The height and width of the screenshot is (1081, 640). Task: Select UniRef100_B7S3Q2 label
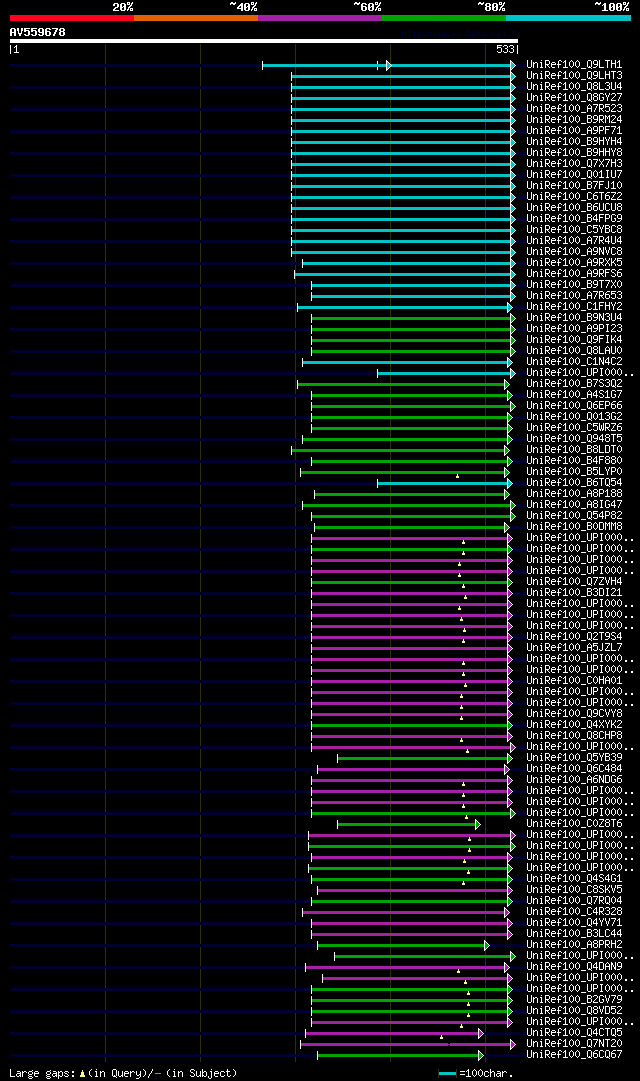tap(574, 384)
